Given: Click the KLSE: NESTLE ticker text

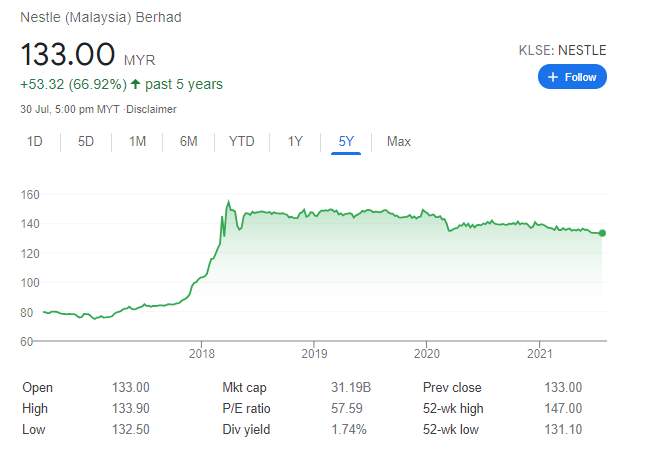Looking at the screenshot, I should point(562,50).
